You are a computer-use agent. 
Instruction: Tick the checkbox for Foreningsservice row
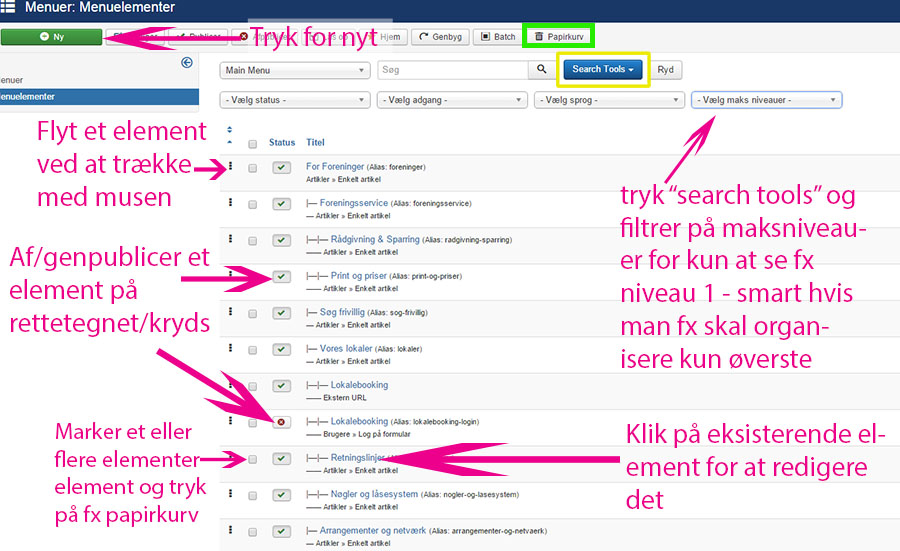[x=253, y=204]
